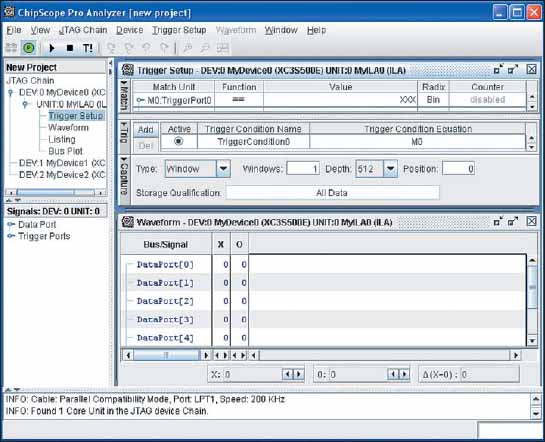Open the Help menu
Screen dimensions: 545x442
tap(316, 30)
